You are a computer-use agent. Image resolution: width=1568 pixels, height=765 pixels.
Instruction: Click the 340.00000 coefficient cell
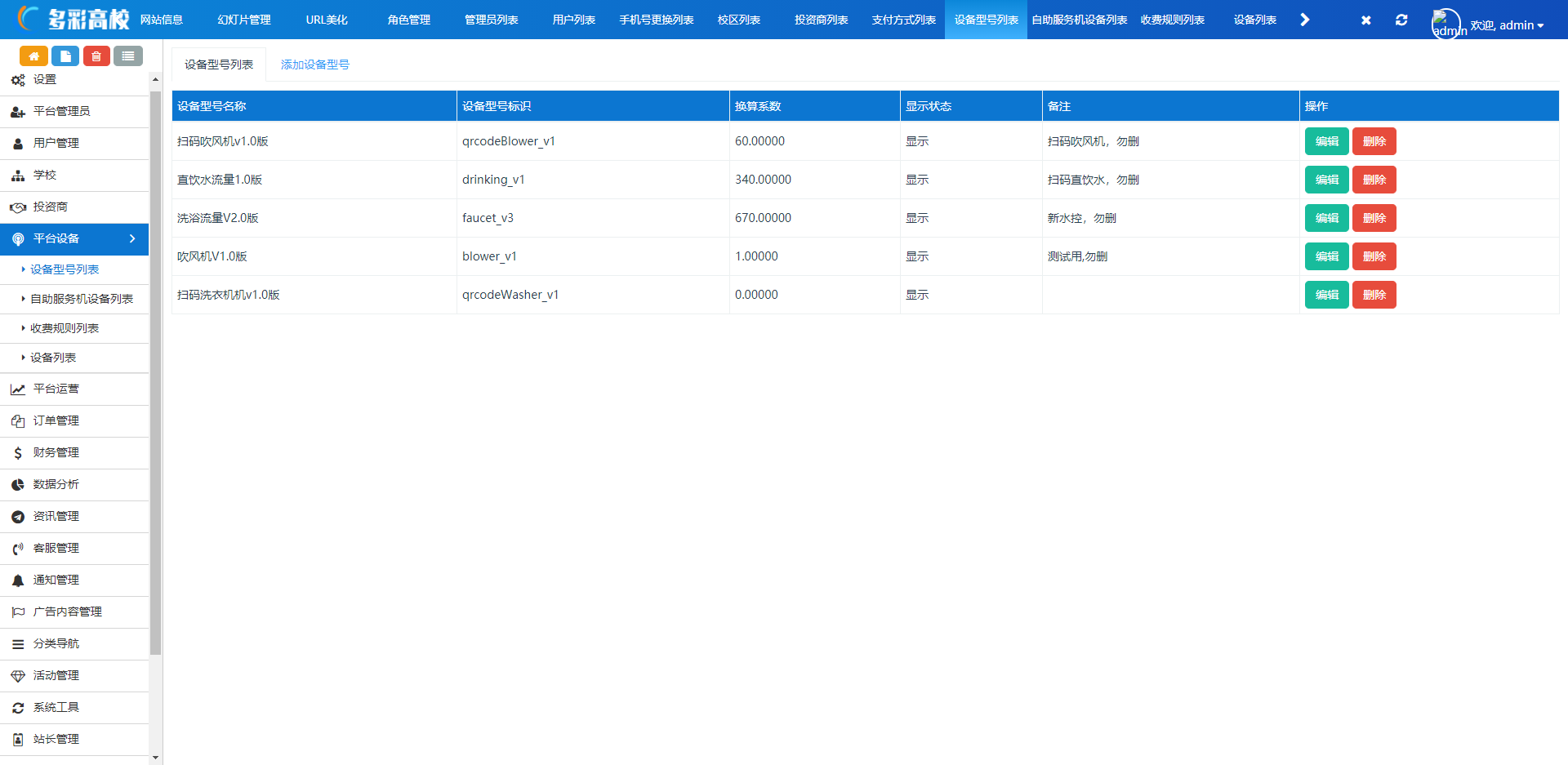click(815, 180)
